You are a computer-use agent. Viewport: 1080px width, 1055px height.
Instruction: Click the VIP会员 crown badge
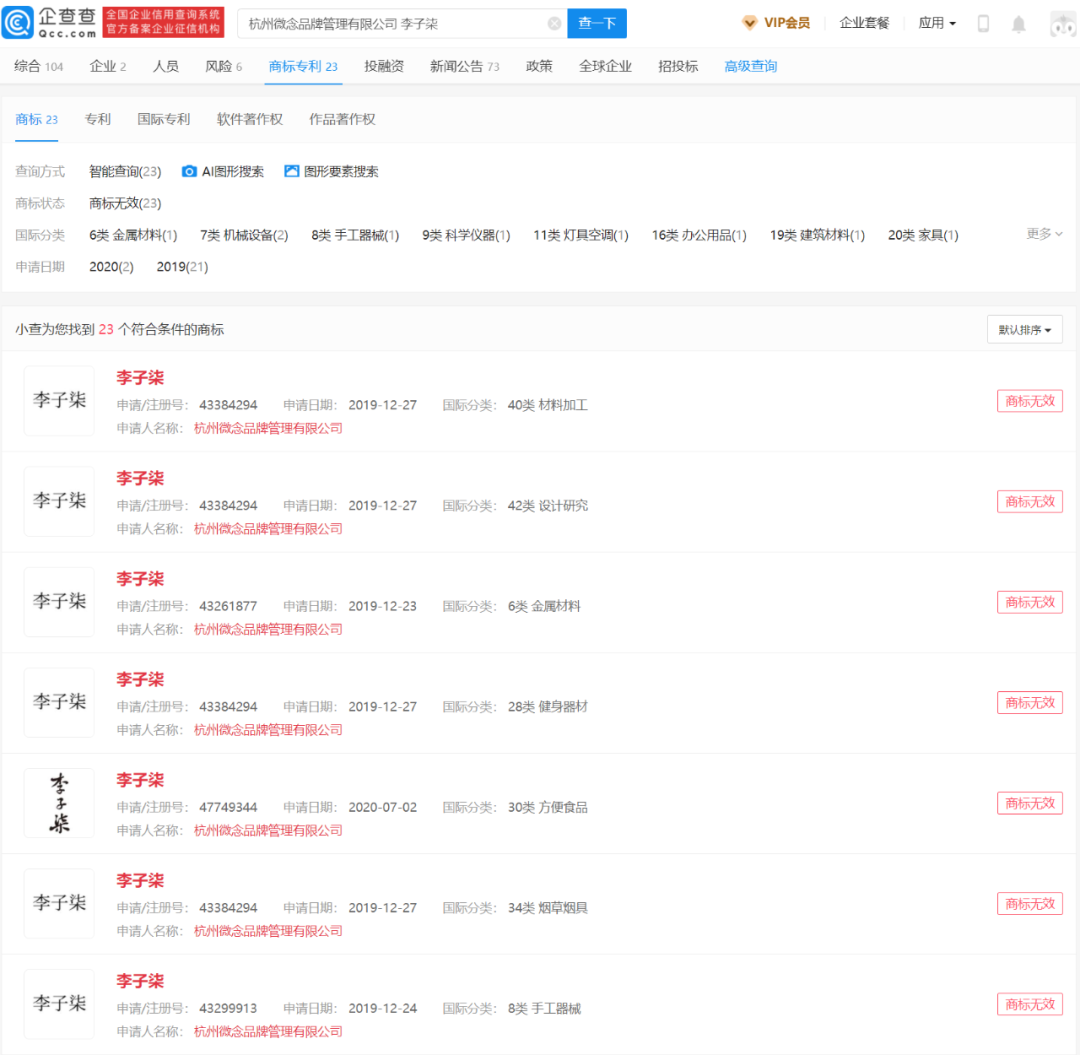tap(776, 22)
